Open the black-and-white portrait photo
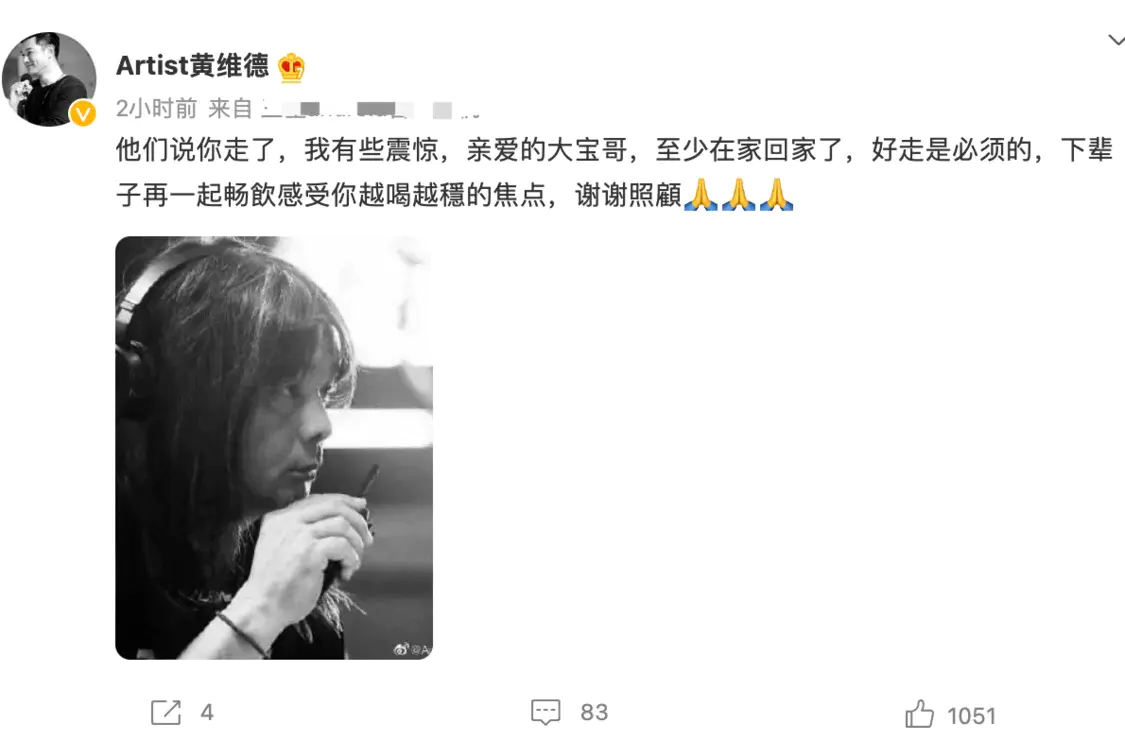The image size is (1125, 741). click(x=274, y=448)
